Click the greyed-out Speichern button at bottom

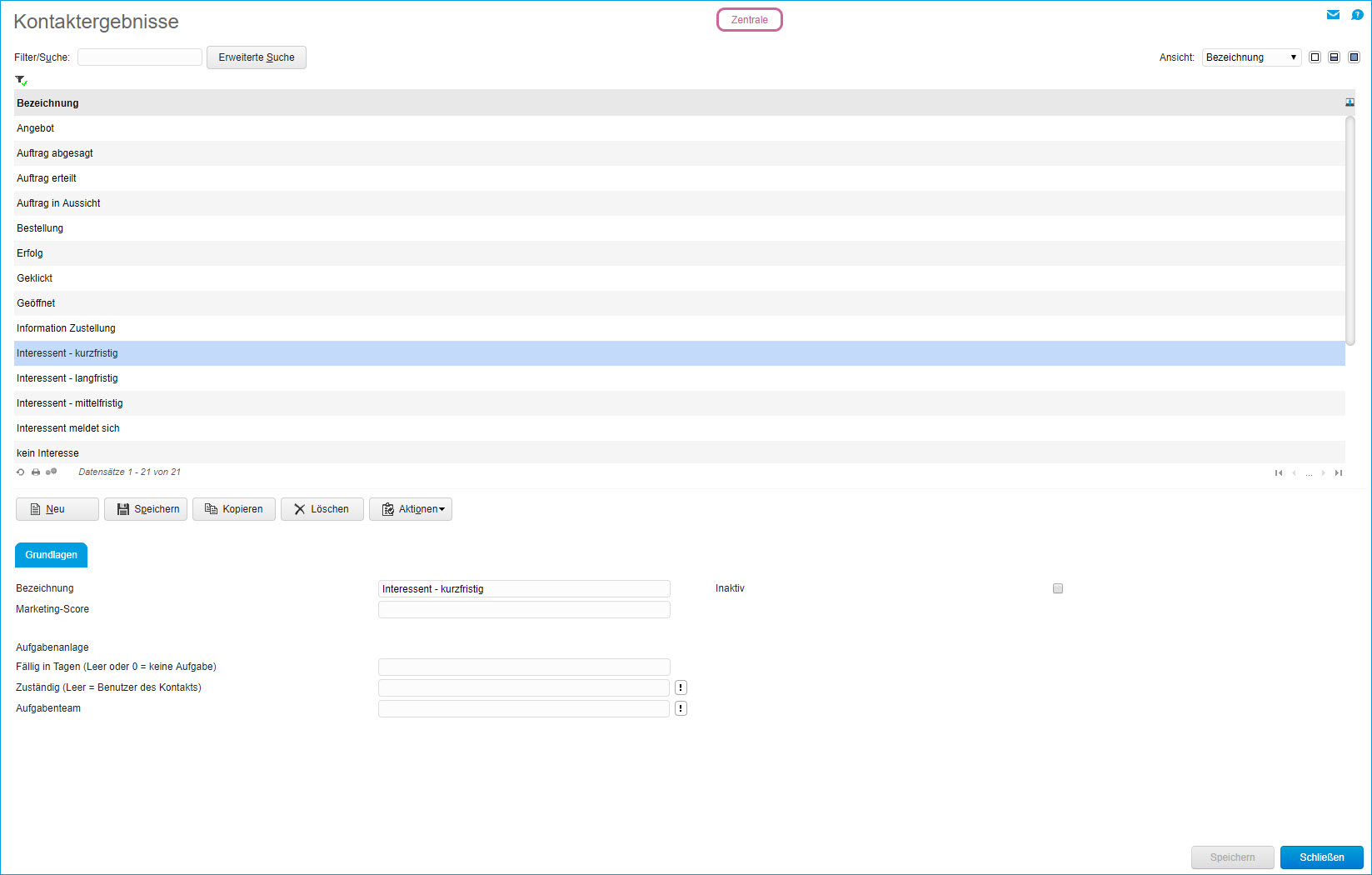(x=1233, y=857)
